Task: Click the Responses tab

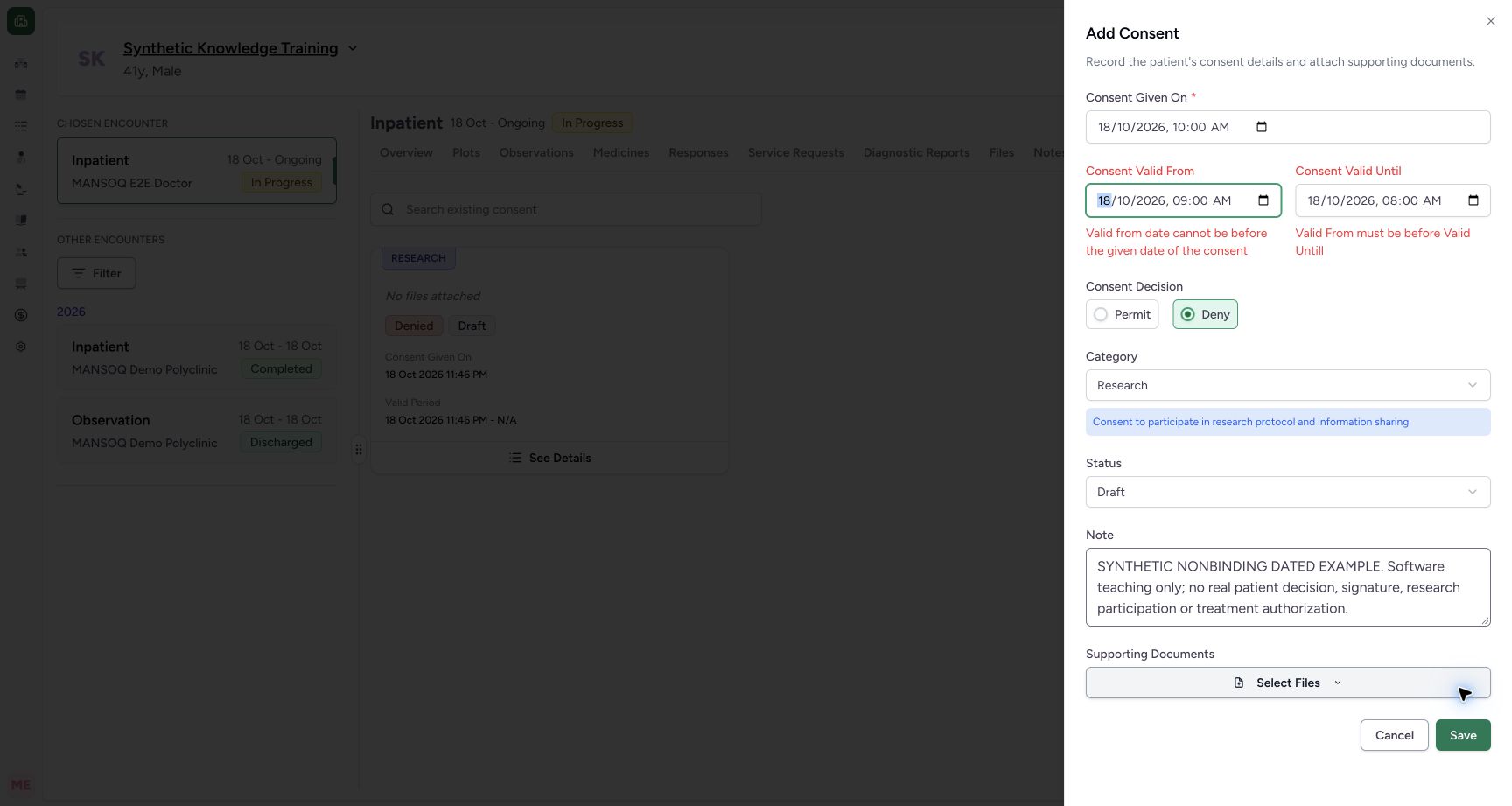Action: pos(698,152)
